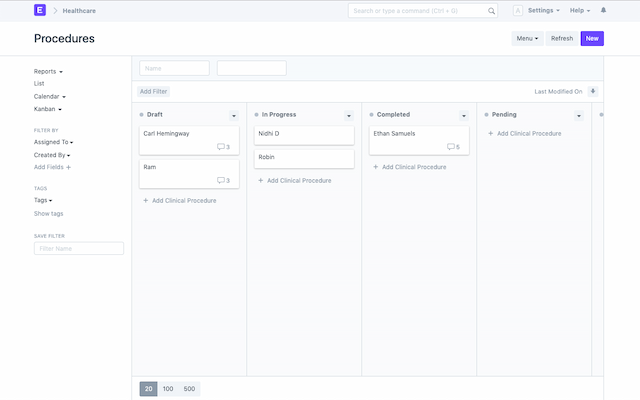Click comment icon on Carl Hemingway card
This screenshot has height=400, width=640.
tap(221, 147)
